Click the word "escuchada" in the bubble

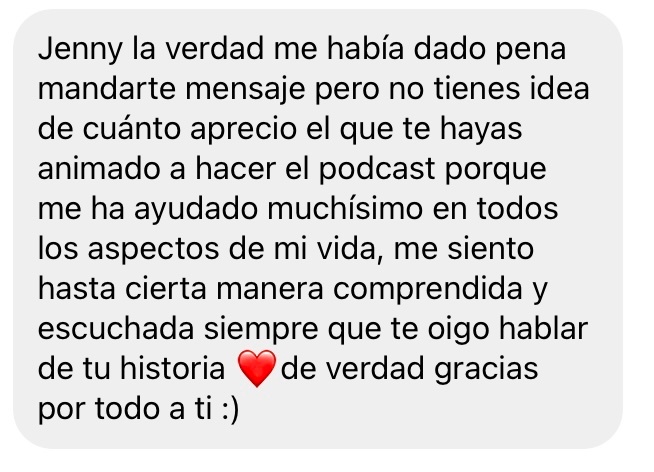tap(116, 329)
